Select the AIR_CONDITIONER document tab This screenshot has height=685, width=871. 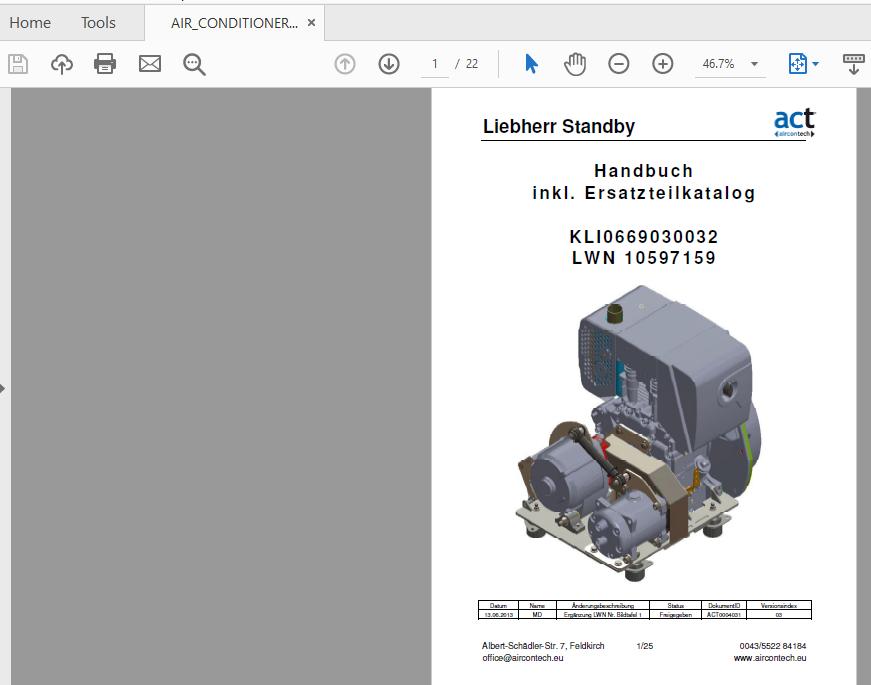coord(234,23)
